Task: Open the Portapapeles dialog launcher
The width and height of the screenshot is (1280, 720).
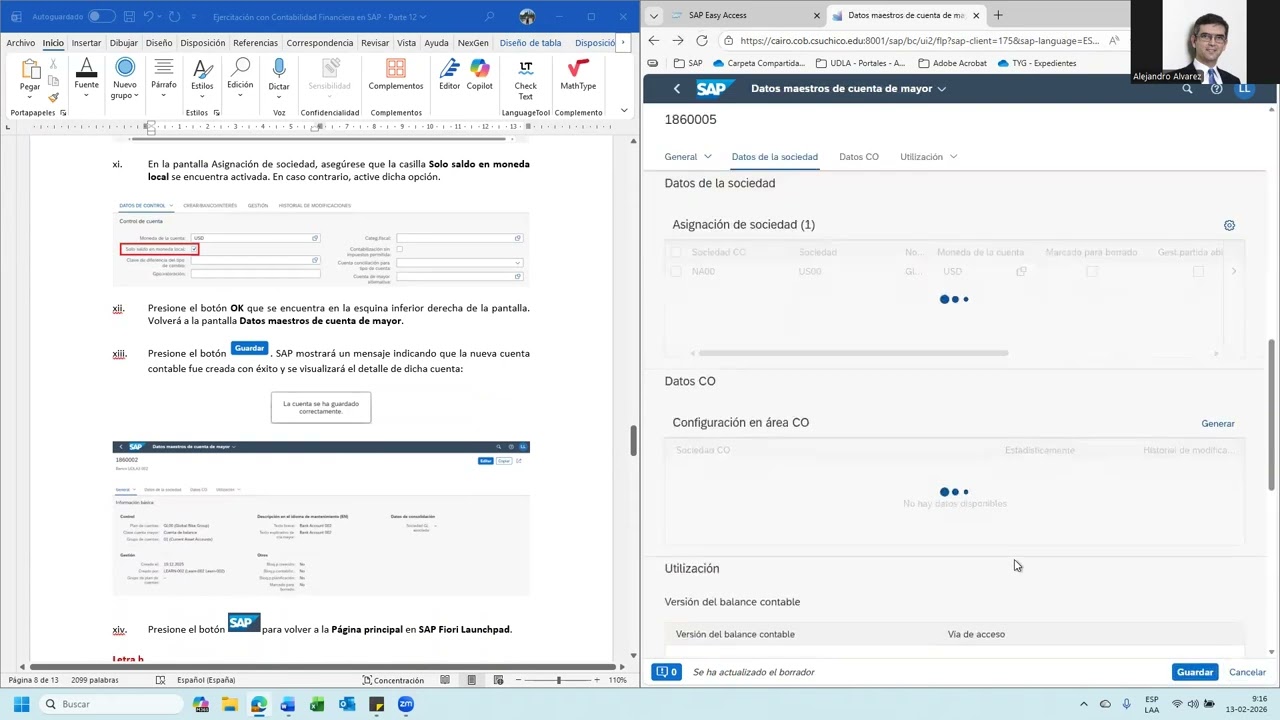Action: click(63, 113)
